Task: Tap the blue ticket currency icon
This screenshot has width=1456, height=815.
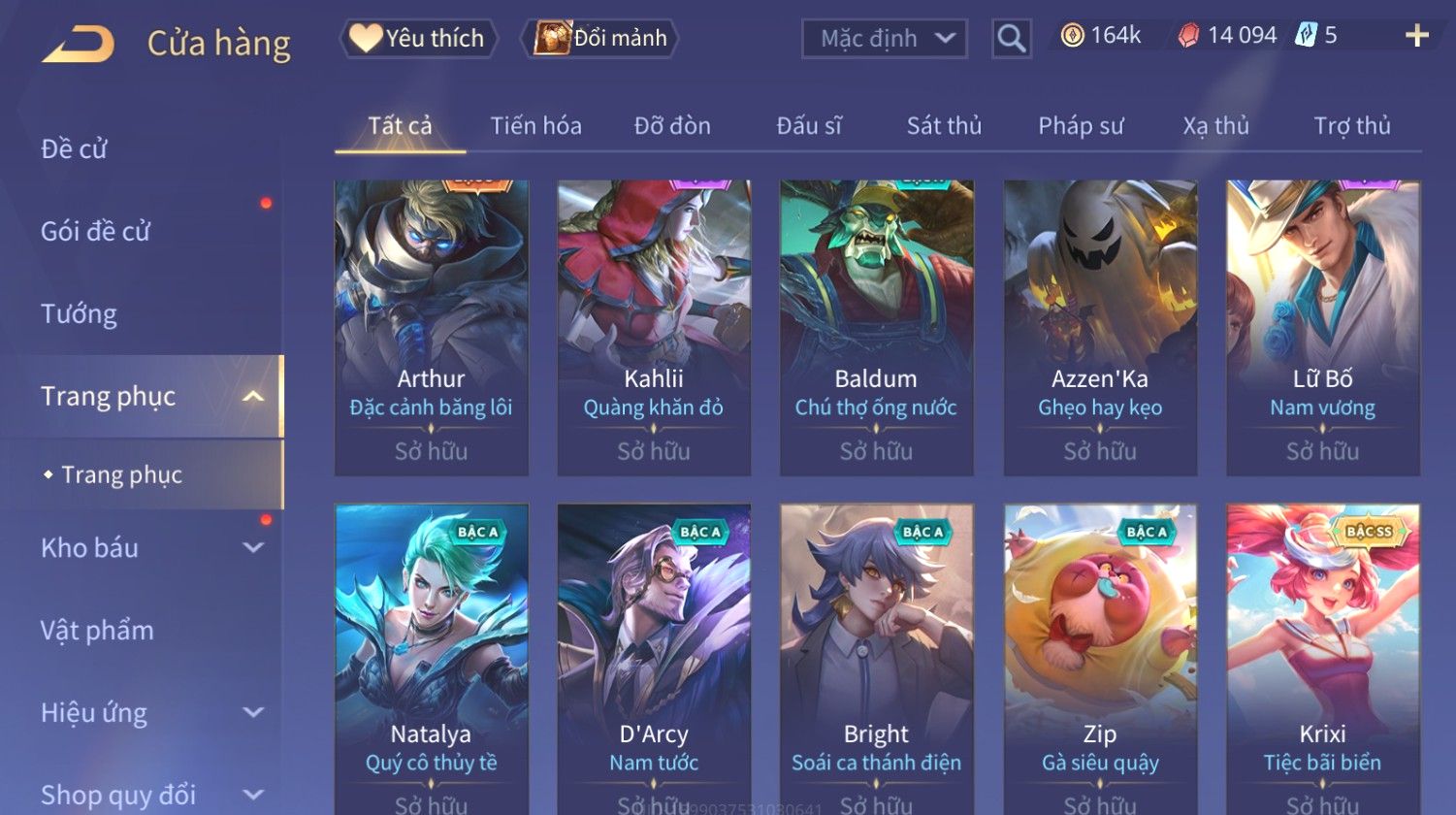Action: point(1306,36)
